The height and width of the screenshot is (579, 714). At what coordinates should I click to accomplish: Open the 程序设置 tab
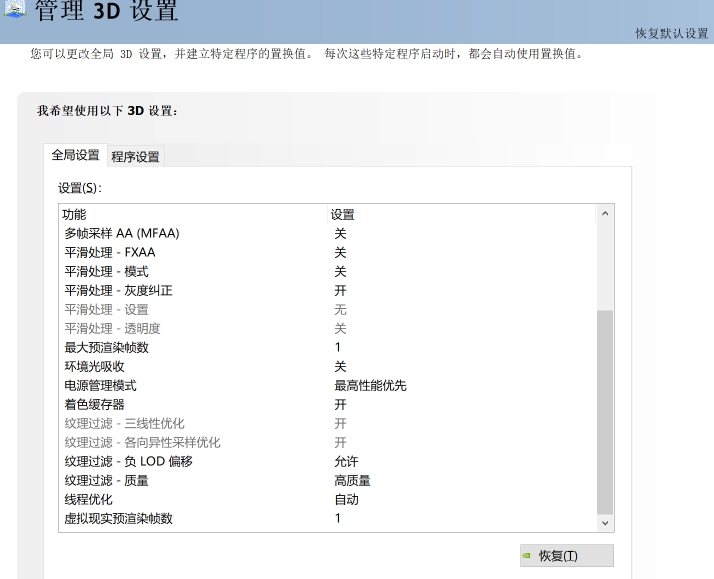(135, 157)
